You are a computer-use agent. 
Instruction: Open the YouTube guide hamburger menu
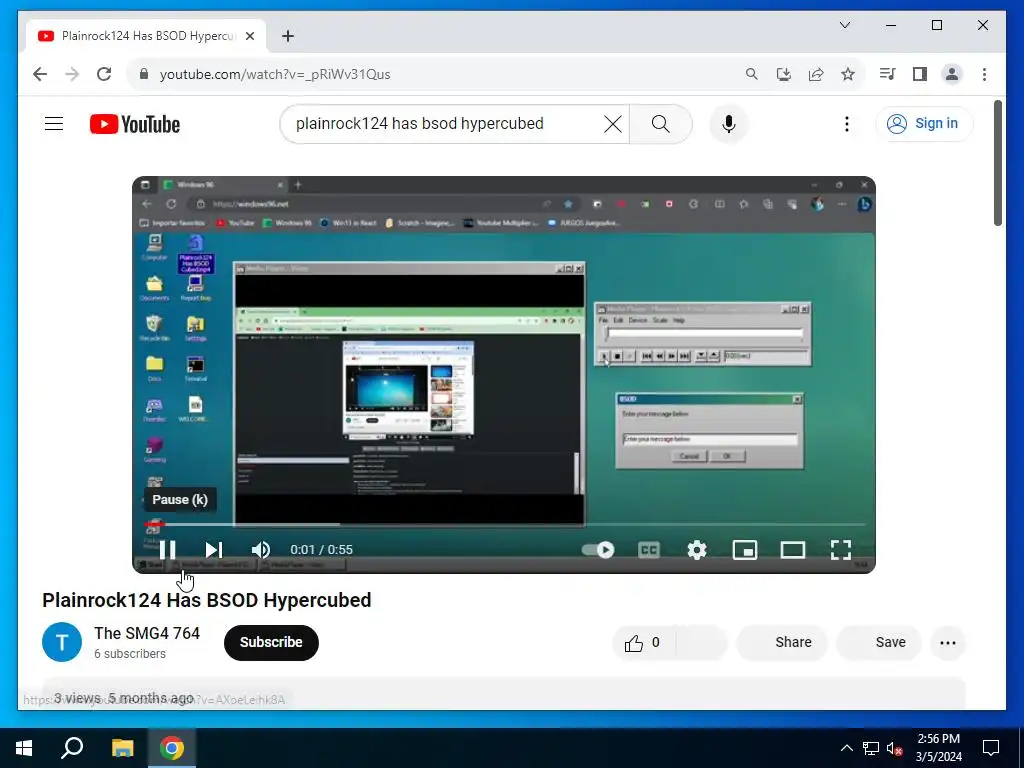pos(54,123)
